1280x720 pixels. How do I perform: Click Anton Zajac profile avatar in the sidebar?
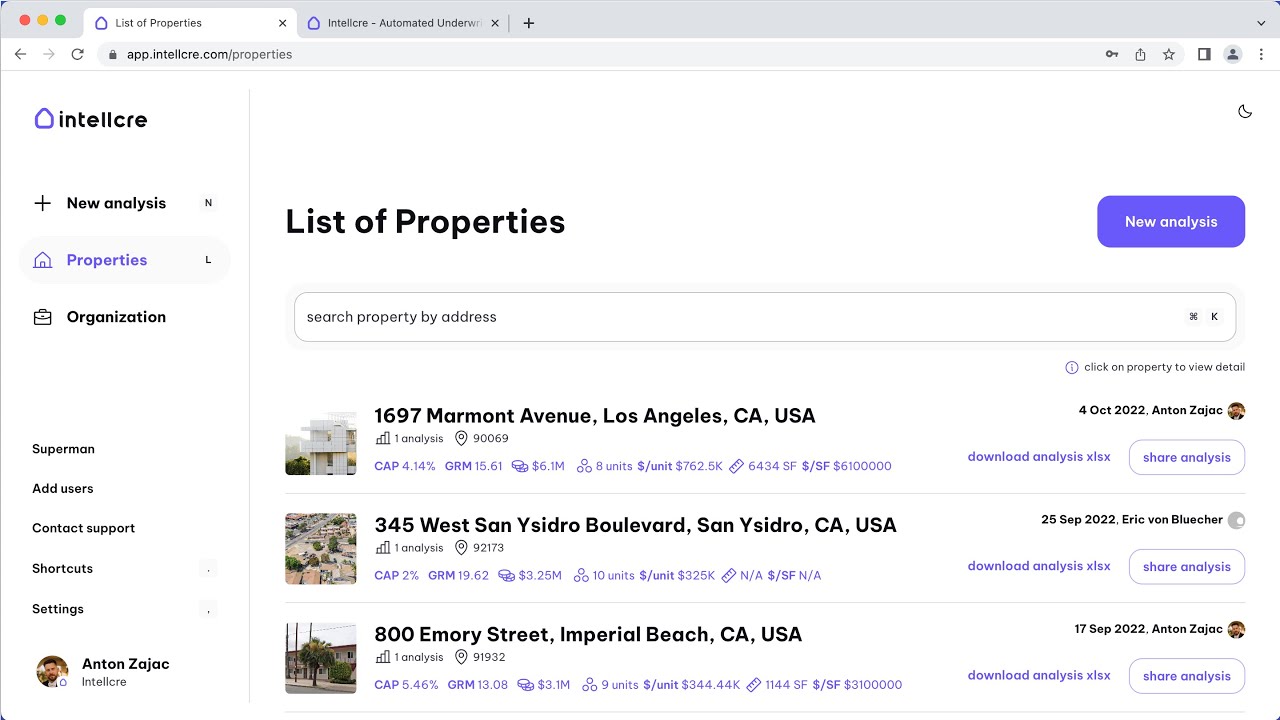tap(52, 671)
